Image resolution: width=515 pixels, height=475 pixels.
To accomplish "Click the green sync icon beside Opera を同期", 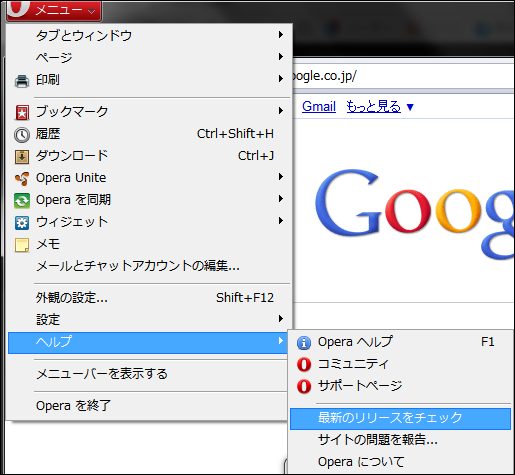I will pos(22,201).
